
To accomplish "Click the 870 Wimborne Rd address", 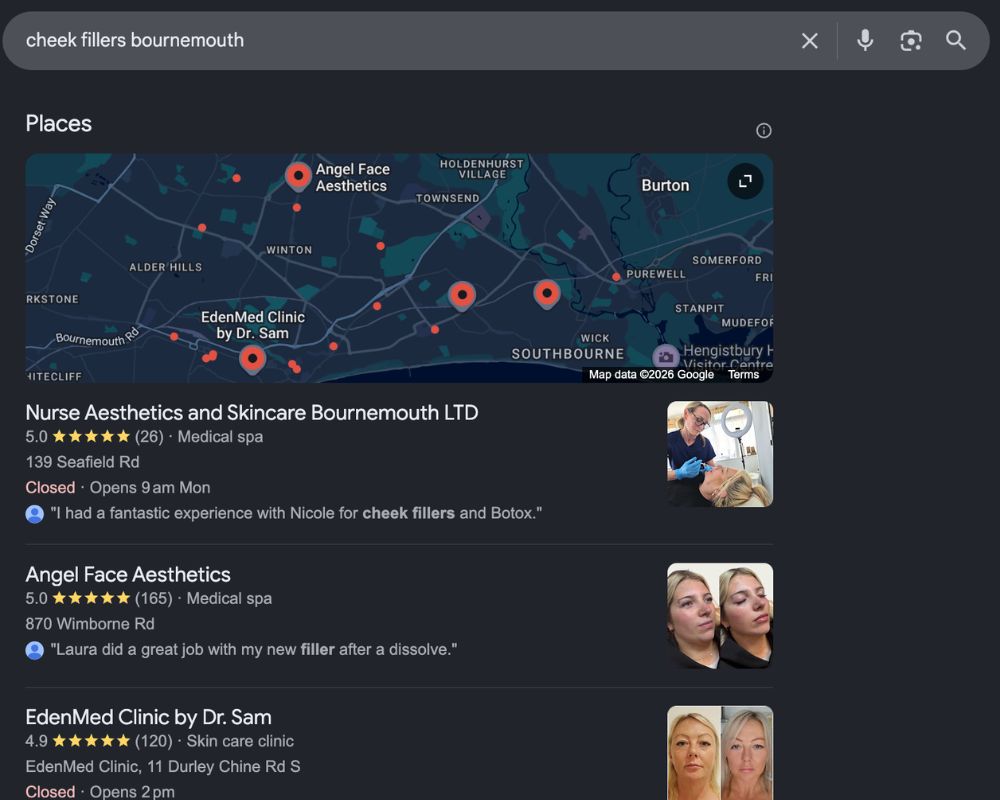I will pos(90,624).
